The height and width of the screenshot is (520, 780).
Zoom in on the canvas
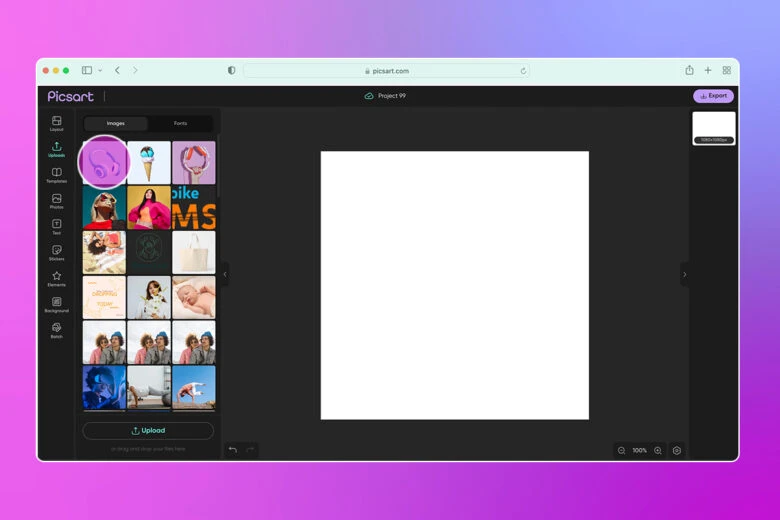click(658, 451)
